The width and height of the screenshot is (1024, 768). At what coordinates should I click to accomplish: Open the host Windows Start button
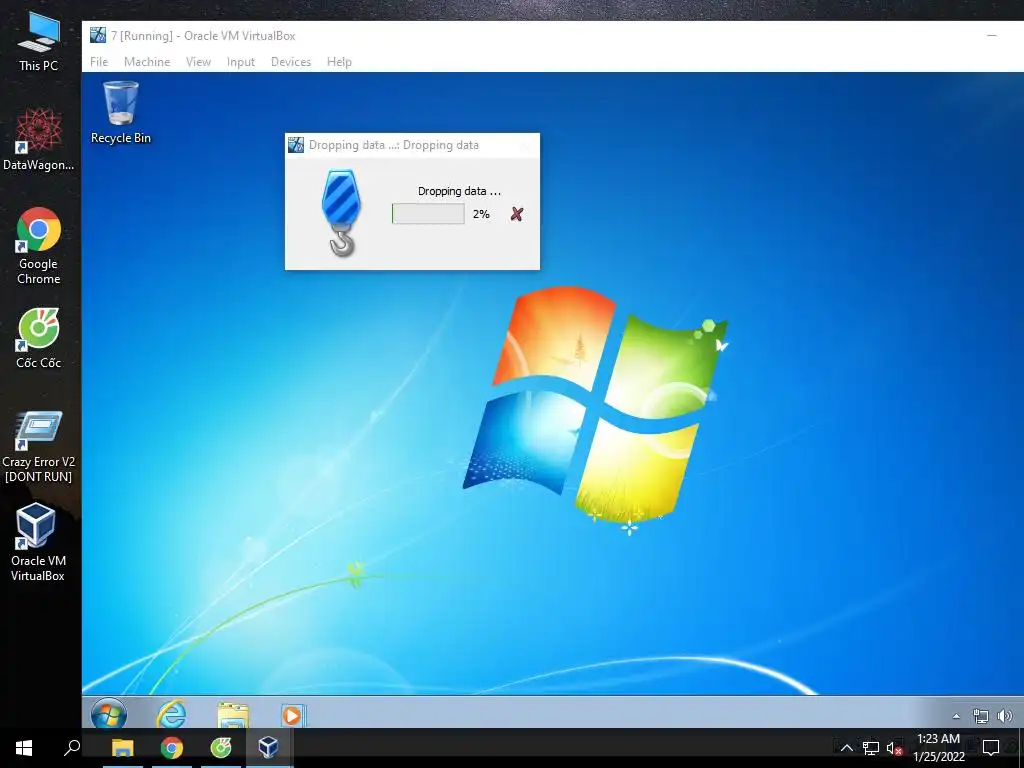pyautogui.click(x=24, y=748)
